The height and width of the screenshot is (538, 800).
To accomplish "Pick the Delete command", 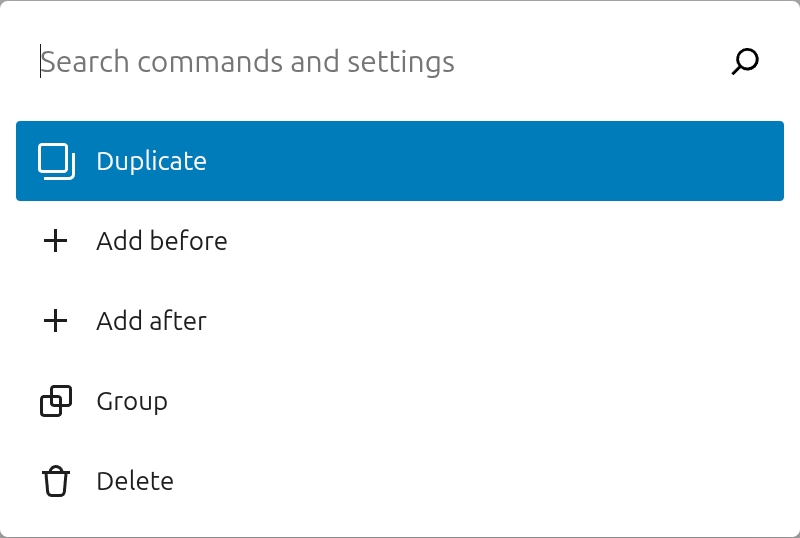I will pos(400,481).
